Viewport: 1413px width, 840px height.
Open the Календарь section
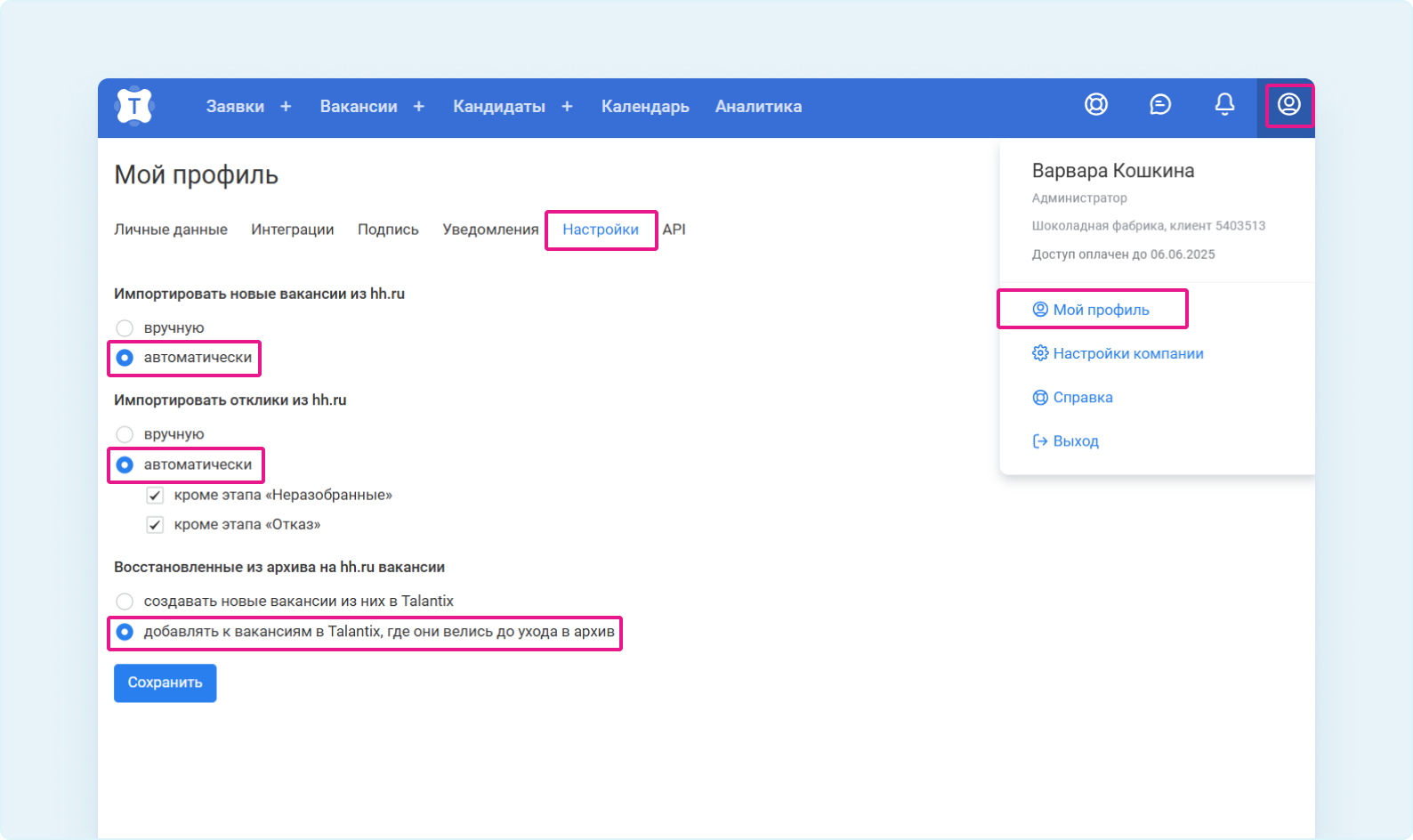pos(645,106)
